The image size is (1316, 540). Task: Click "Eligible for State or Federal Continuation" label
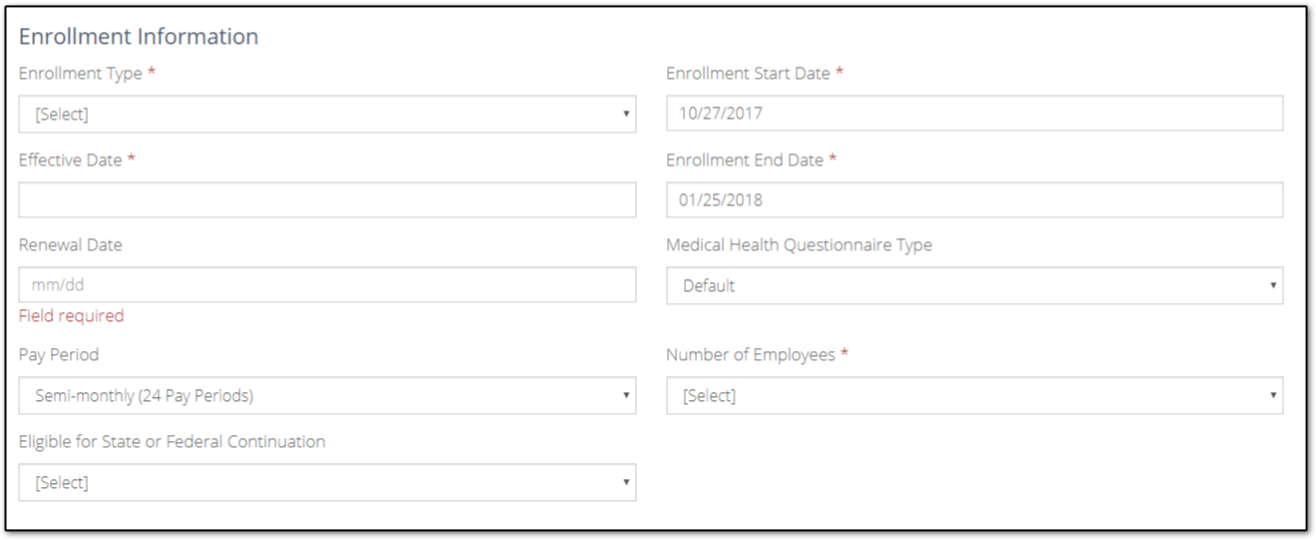(x=172, y=441)
